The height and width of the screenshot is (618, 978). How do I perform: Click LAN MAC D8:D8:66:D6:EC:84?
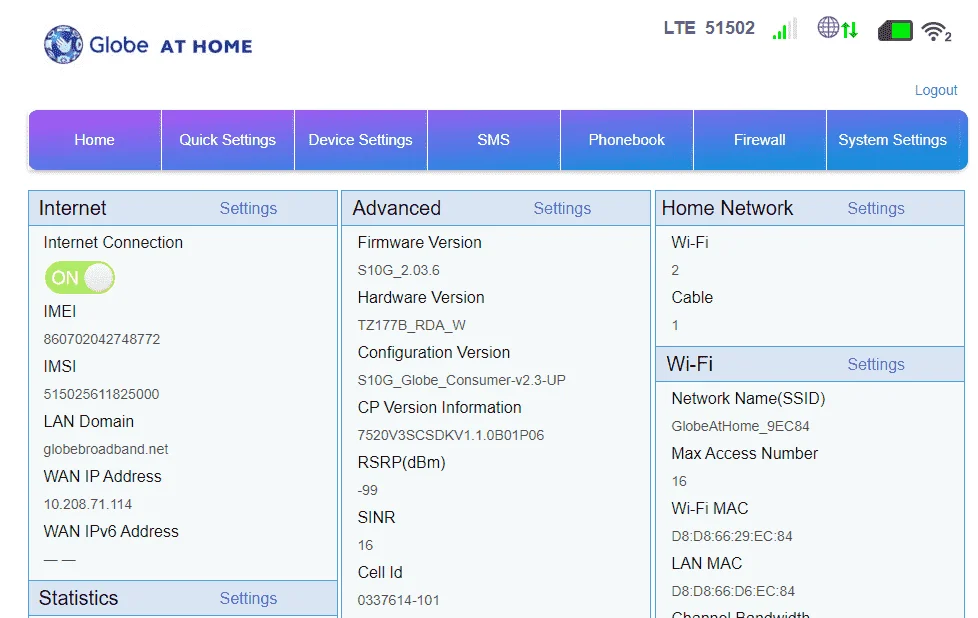click(733, 591)
